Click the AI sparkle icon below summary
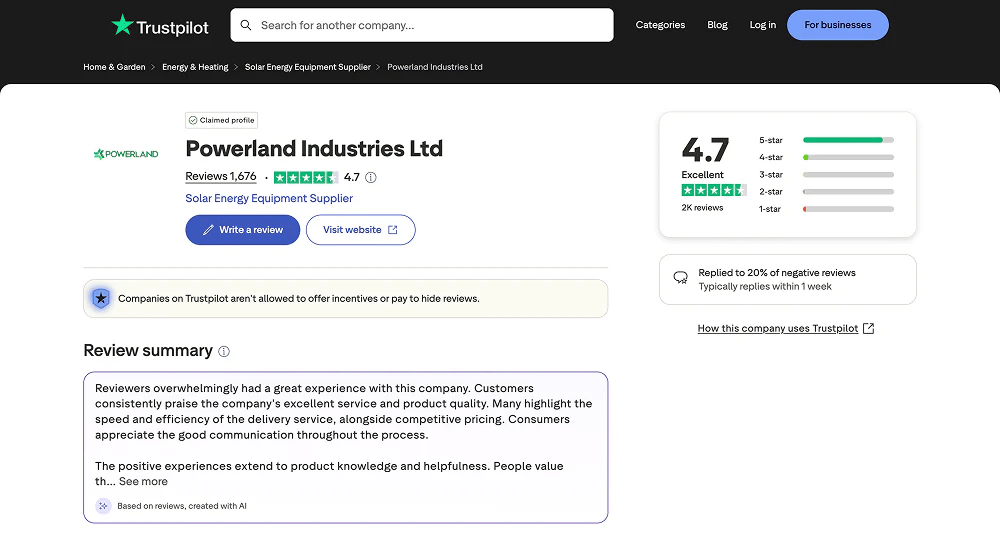This screenshot has height=539, width=1000. (103, 506)
